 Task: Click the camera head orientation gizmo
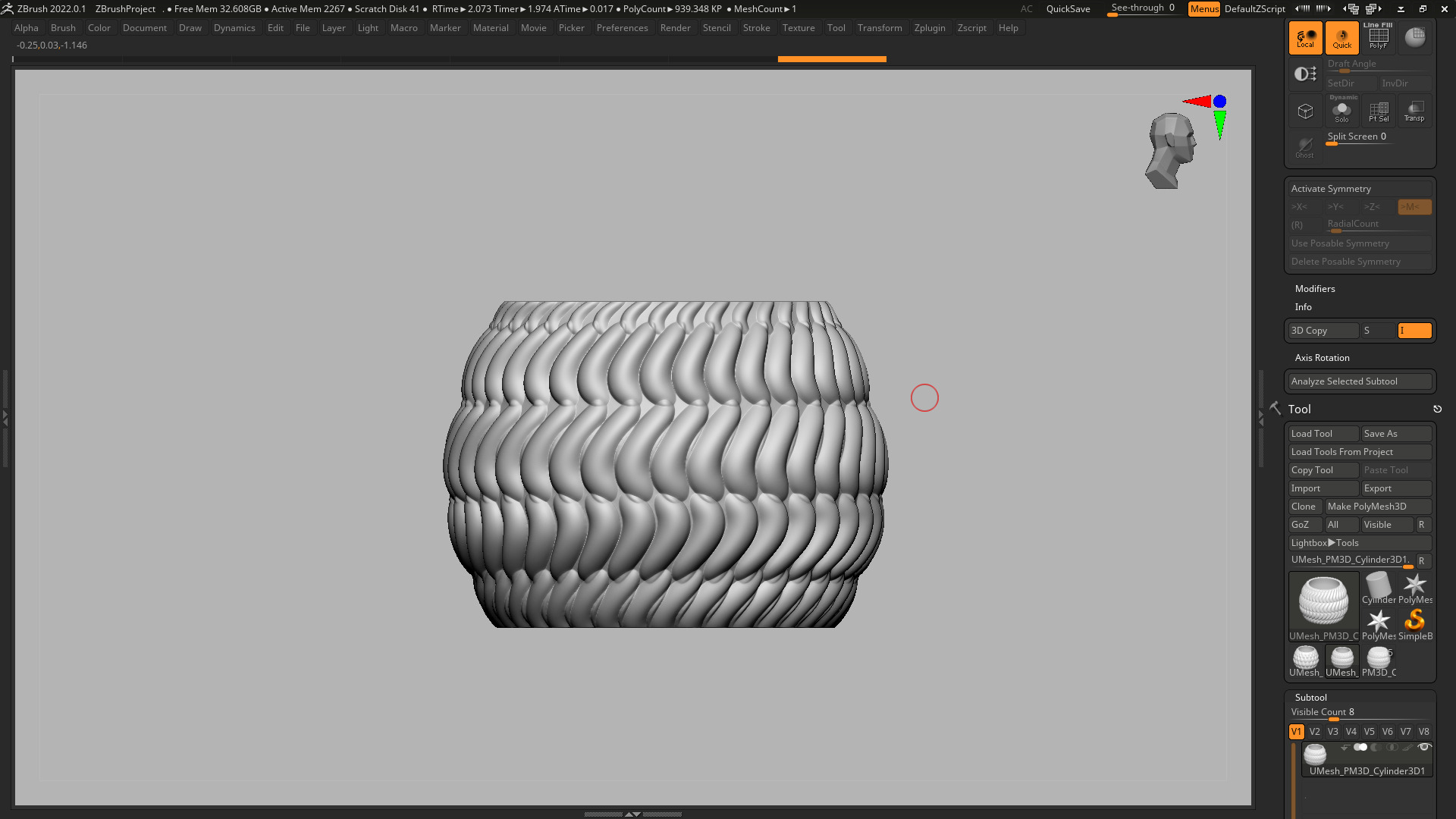pos(1170,151)
